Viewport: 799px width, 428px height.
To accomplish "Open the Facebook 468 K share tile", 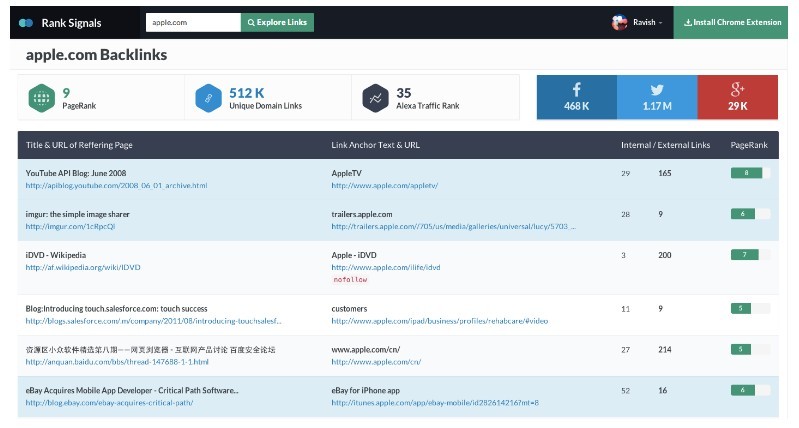I will tap(577, 97).
